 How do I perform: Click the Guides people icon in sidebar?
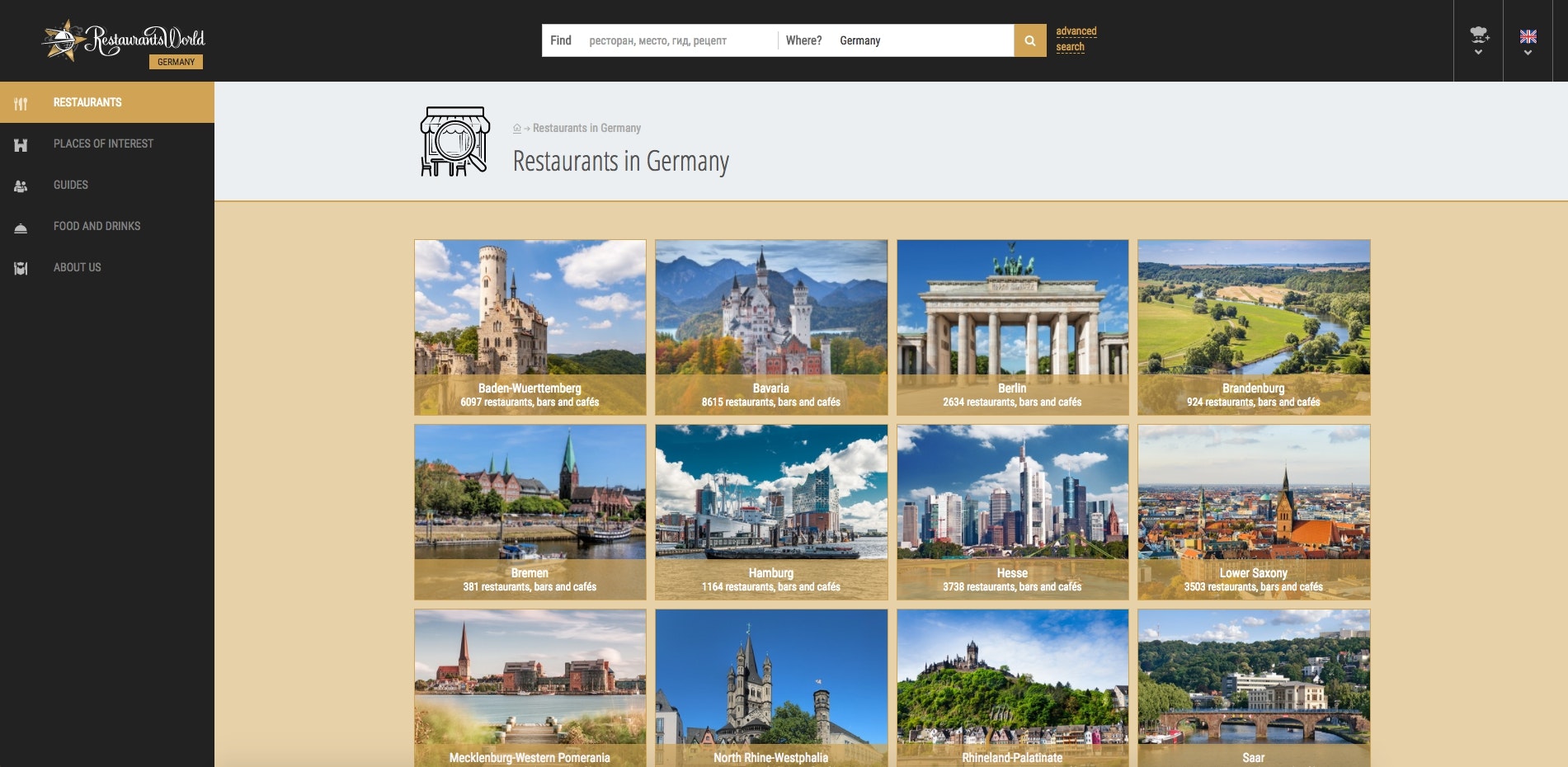(x=20, y=185)
